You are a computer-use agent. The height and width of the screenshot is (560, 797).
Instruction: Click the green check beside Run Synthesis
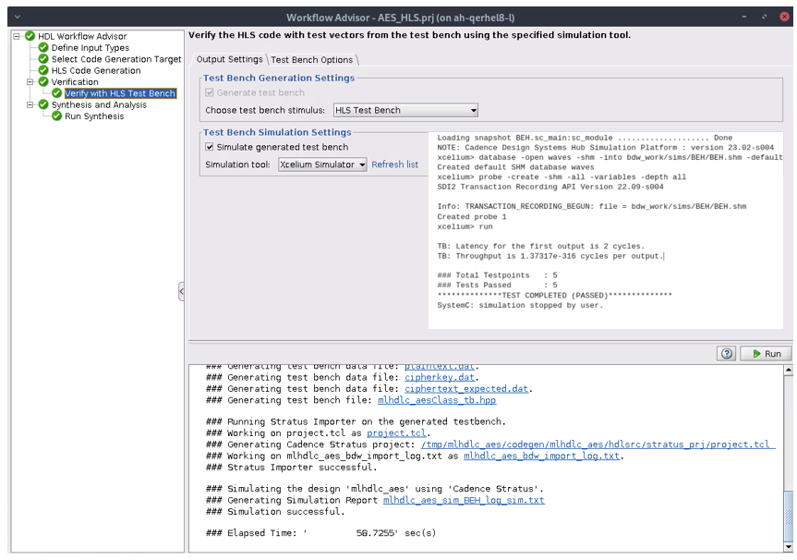57,117
